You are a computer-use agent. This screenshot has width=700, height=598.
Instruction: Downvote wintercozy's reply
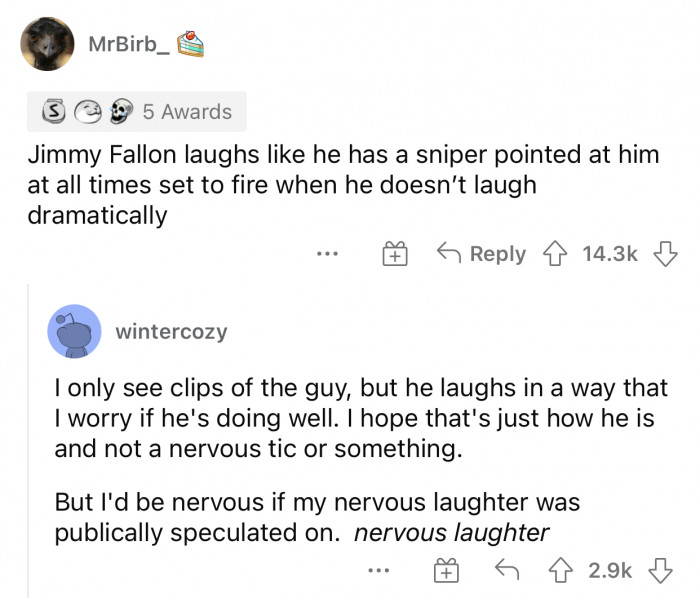point(661,569)
